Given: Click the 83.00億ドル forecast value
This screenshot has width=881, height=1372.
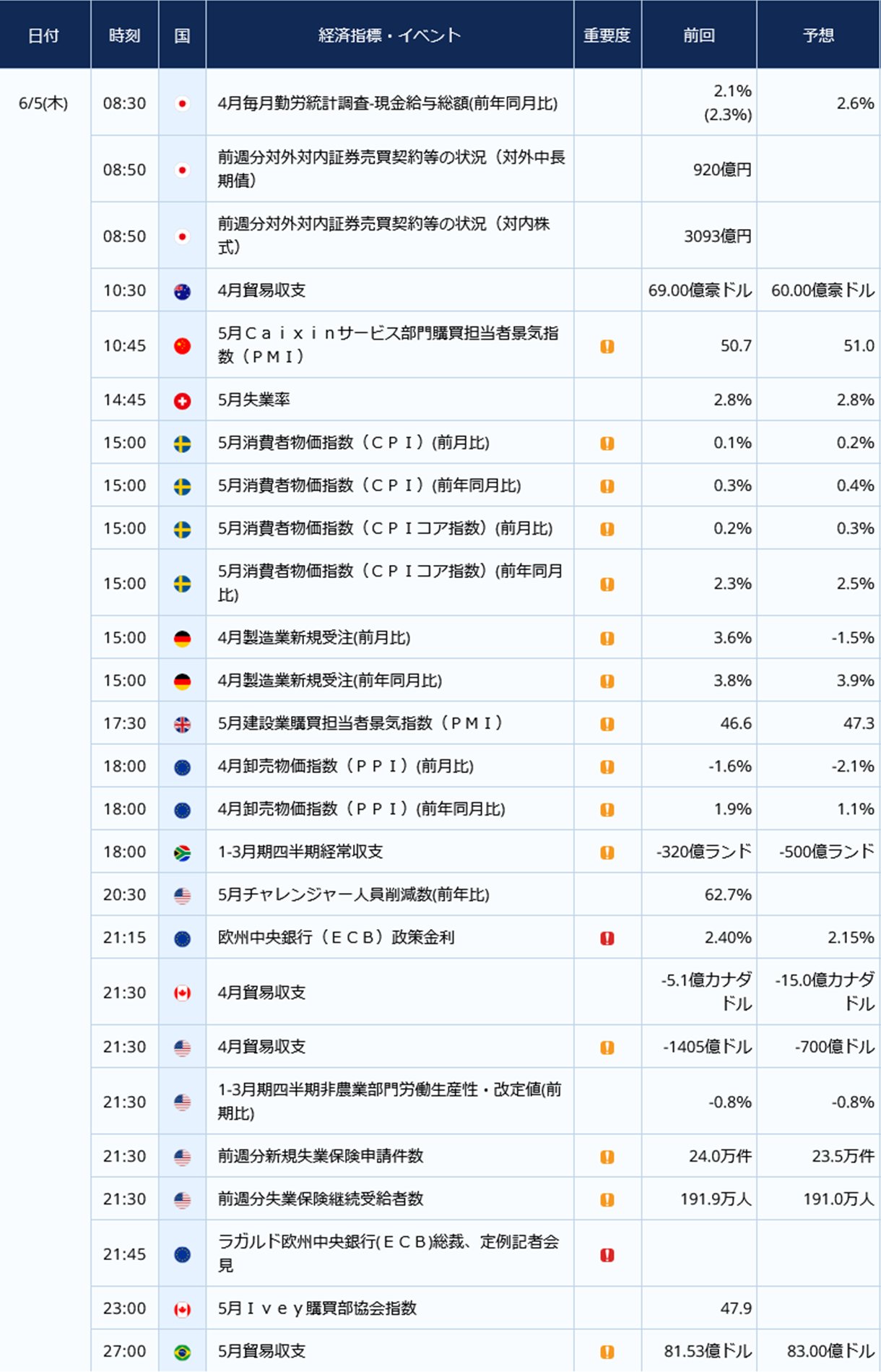Looking at the screenshot, I should coord(830,1351).
